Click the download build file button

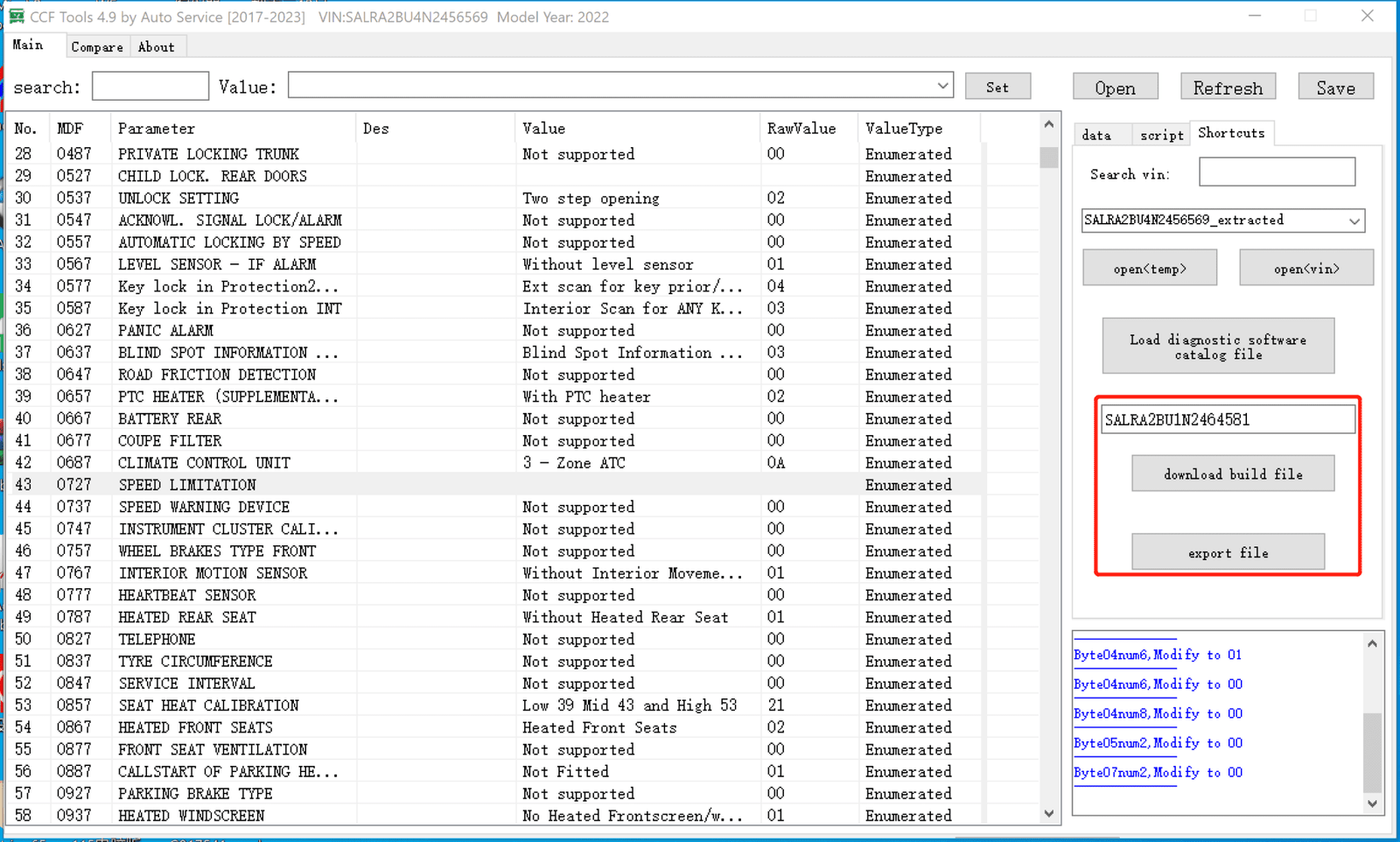tap(1232, 474)
